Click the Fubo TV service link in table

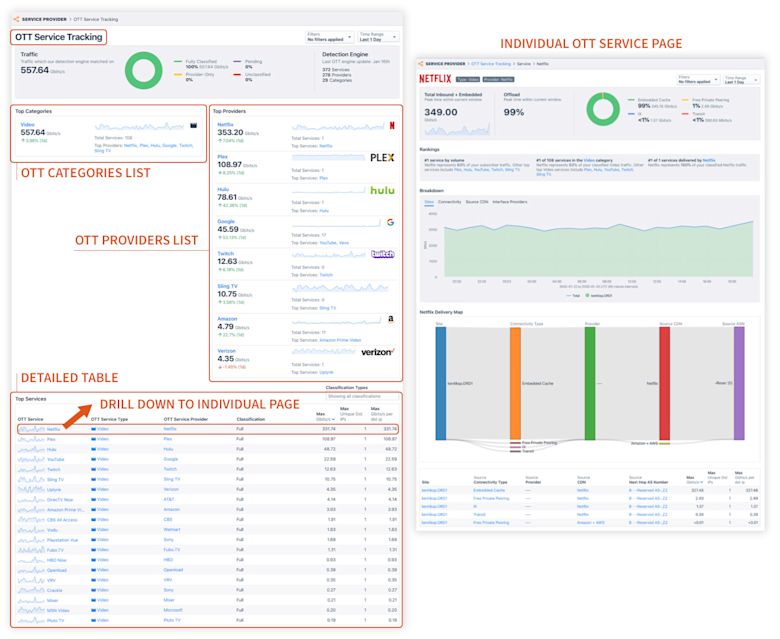(x=55, y=550)
